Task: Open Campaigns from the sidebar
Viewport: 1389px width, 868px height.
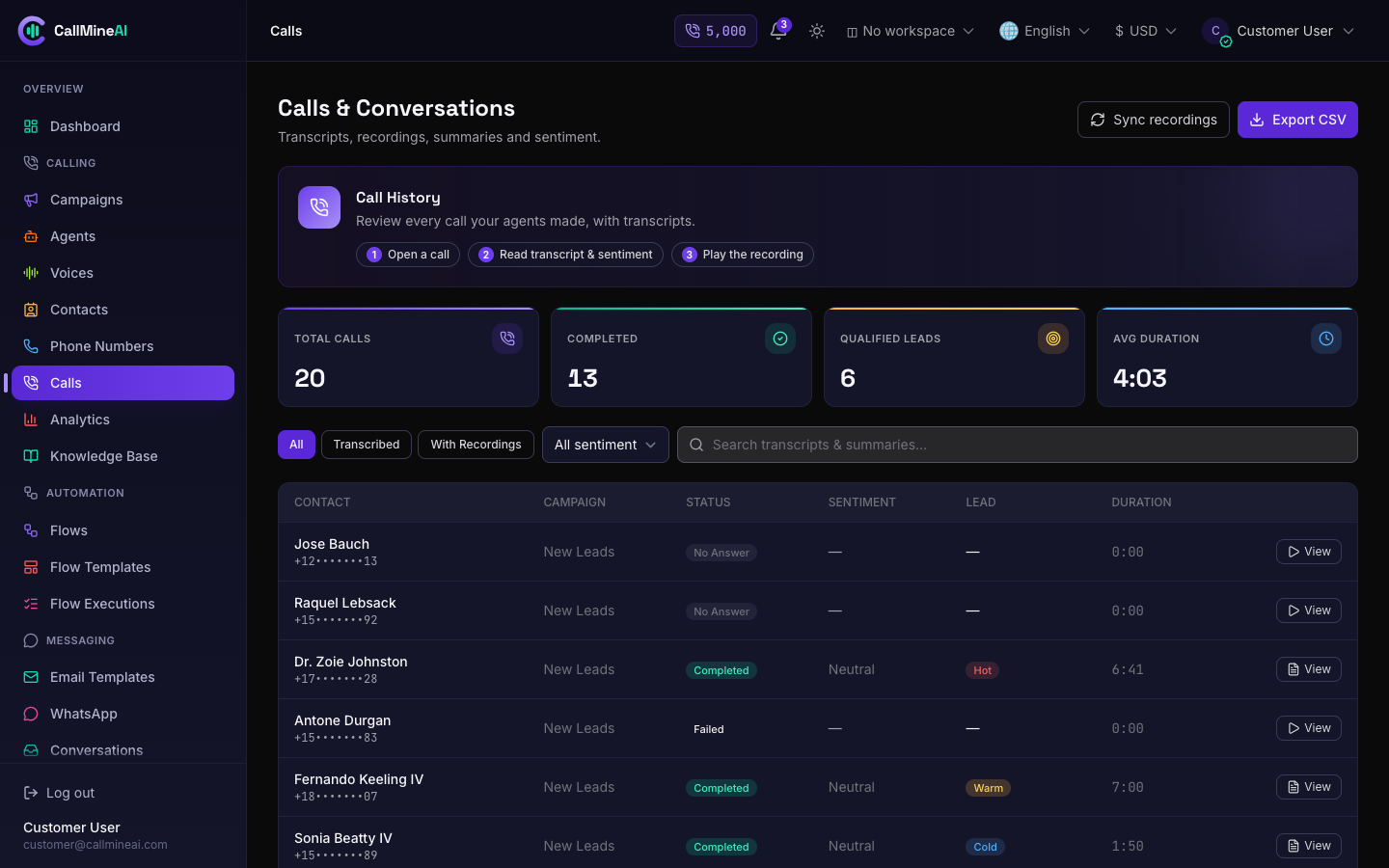Action: pos(123,200)
